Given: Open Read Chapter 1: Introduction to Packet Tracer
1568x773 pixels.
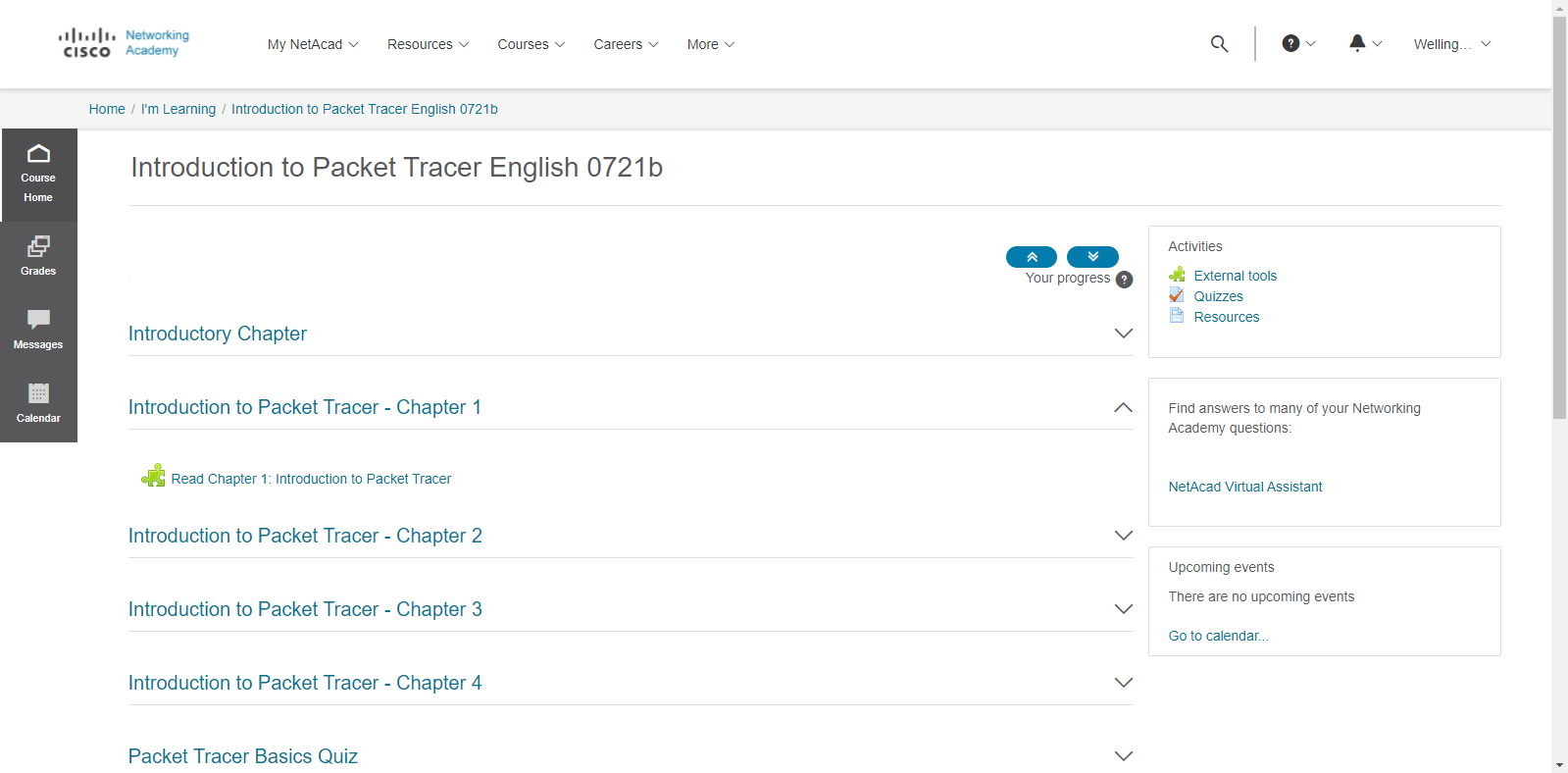Looking at the screenshot, I should point(311,479).
